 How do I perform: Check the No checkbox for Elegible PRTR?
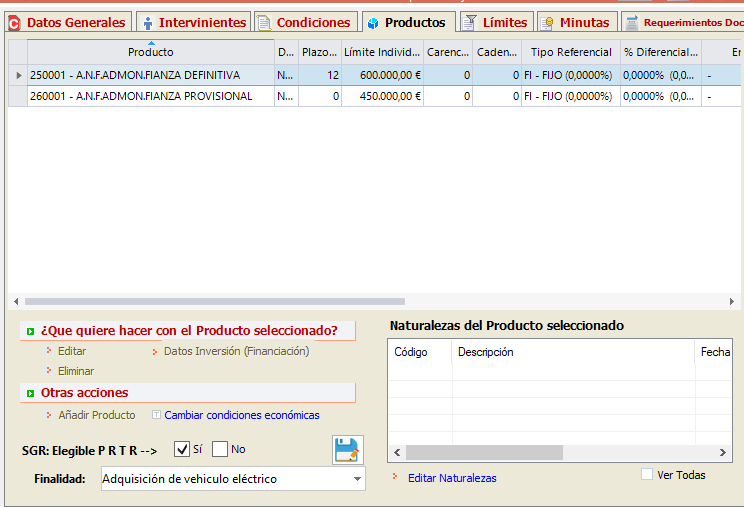pyautogui.click(x=220, y=449)
